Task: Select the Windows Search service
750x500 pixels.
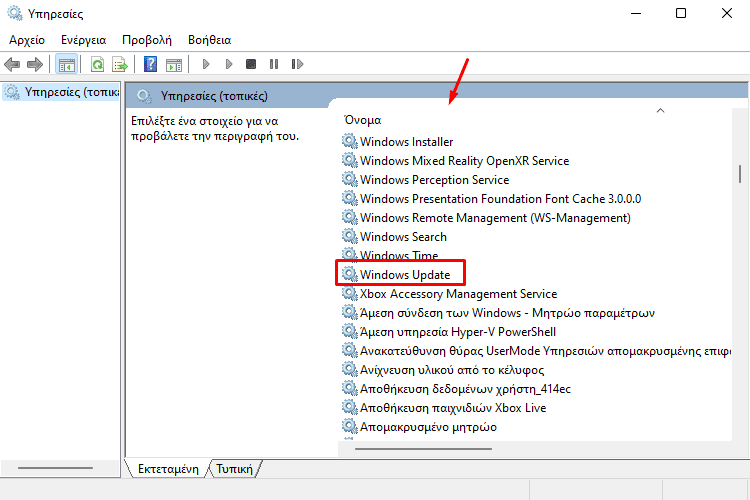Action: point(403,236)
